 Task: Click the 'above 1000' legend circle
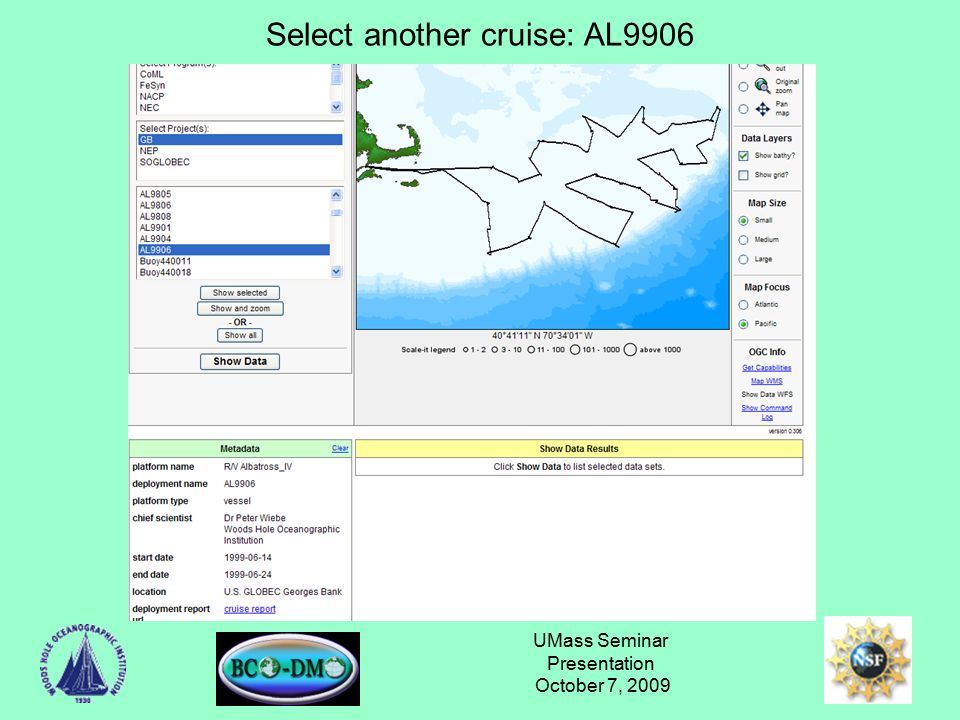tap(630, 350)
